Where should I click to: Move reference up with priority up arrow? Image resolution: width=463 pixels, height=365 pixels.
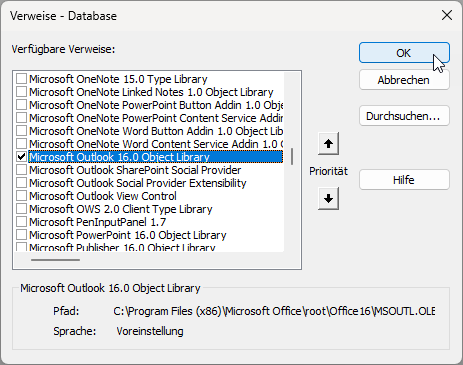click(328, 144)
